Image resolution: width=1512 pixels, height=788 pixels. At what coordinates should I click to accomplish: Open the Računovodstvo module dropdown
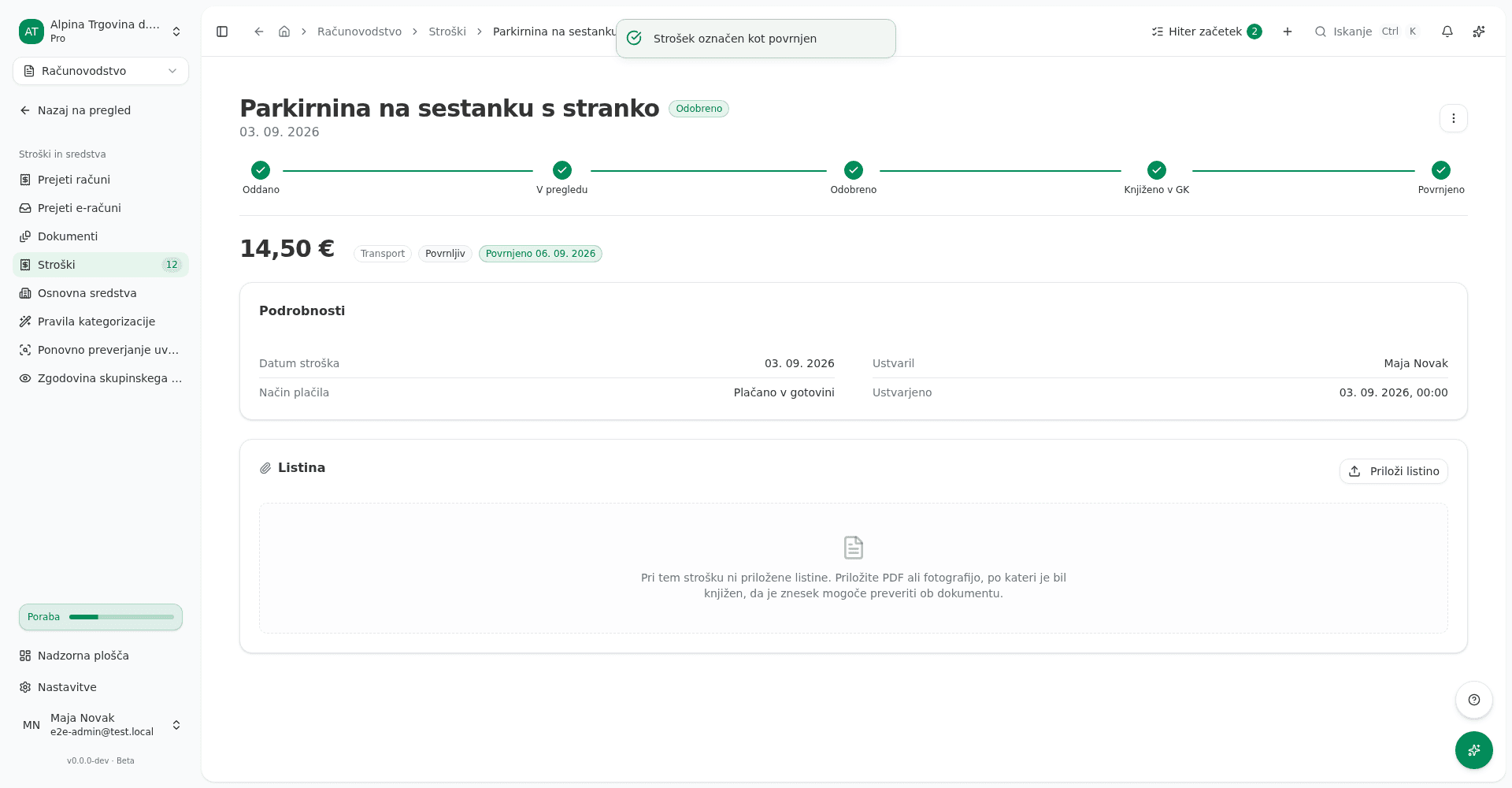tap(101, 71)
